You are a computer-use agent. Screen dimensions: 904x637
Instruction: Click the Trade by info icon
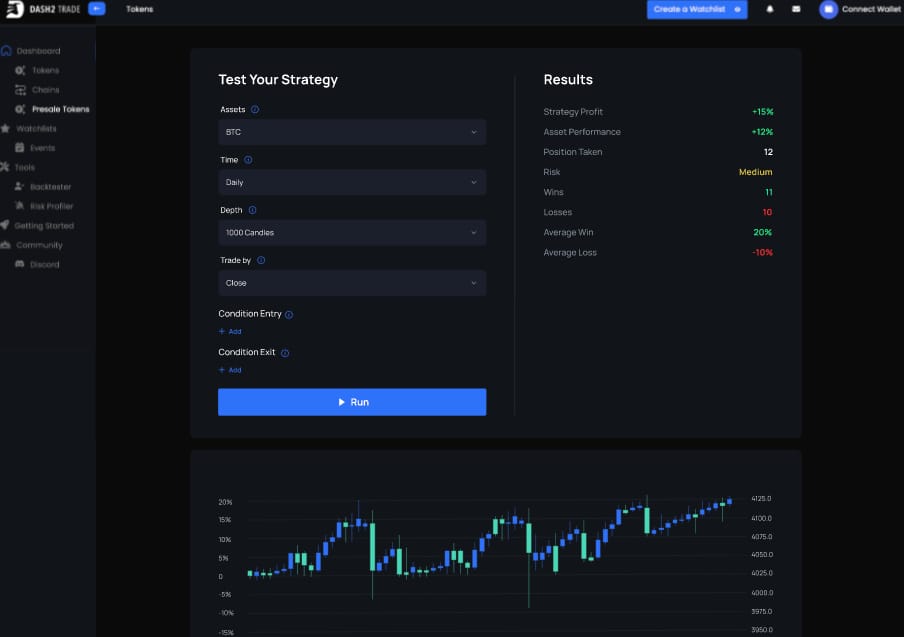click(261, 261)
